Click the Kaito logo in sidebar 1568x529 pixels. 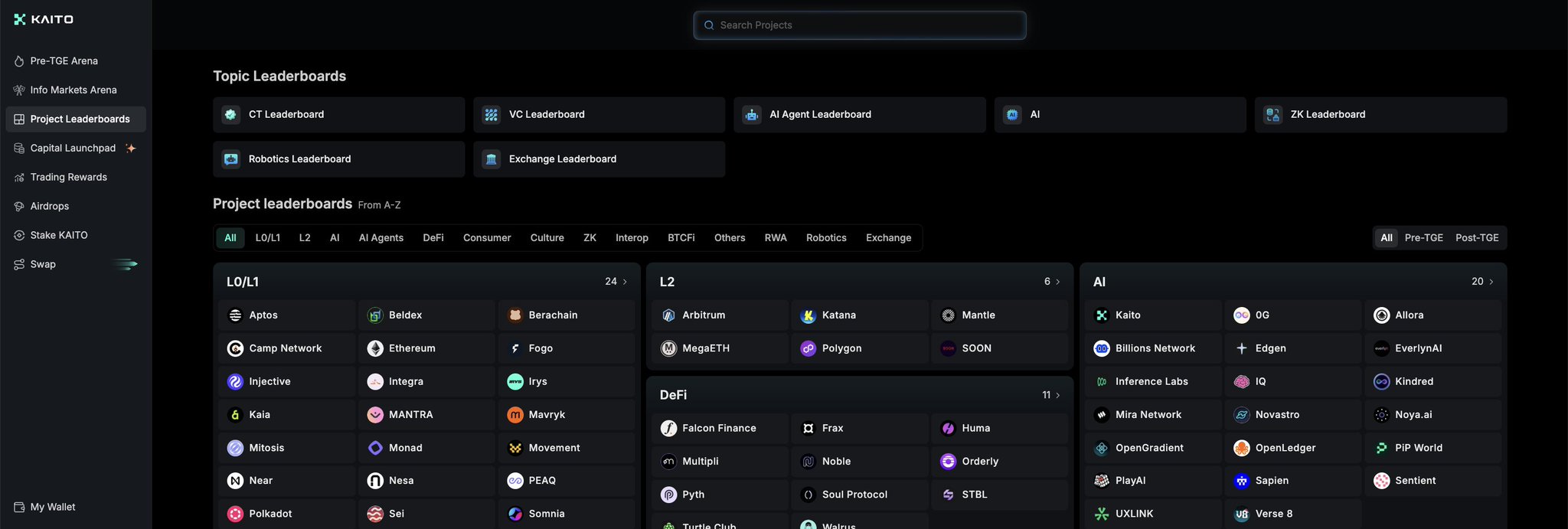(44, 19)
